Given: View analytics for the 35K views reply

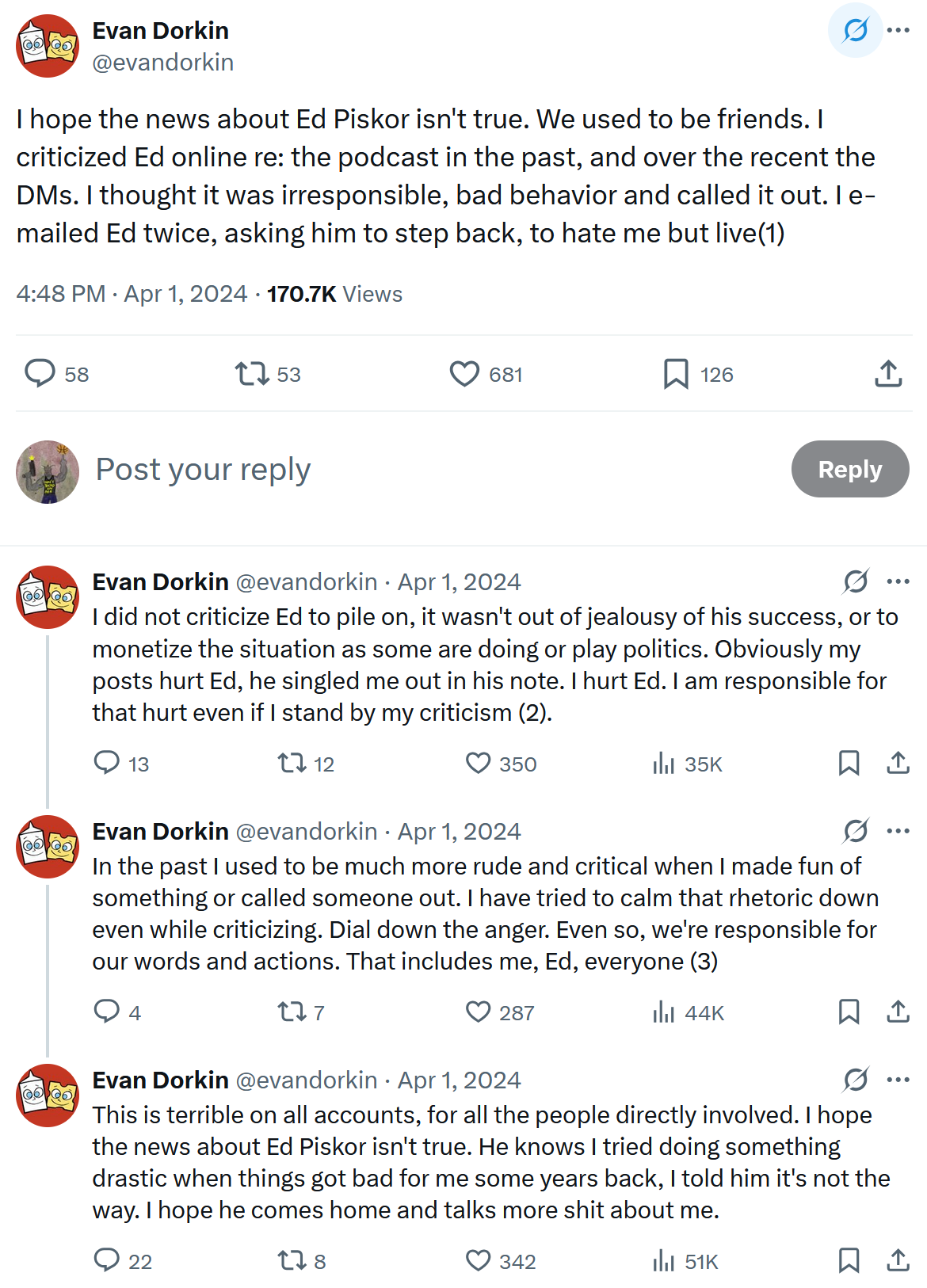Looking at the screenshot, I should pos(663,764).
